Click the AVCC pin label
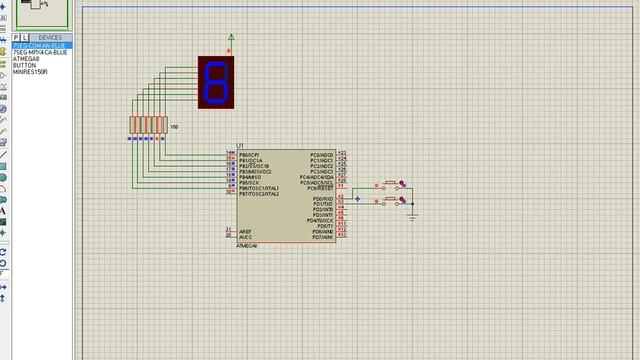Viewport: 640px width, 360px height. 245,237
